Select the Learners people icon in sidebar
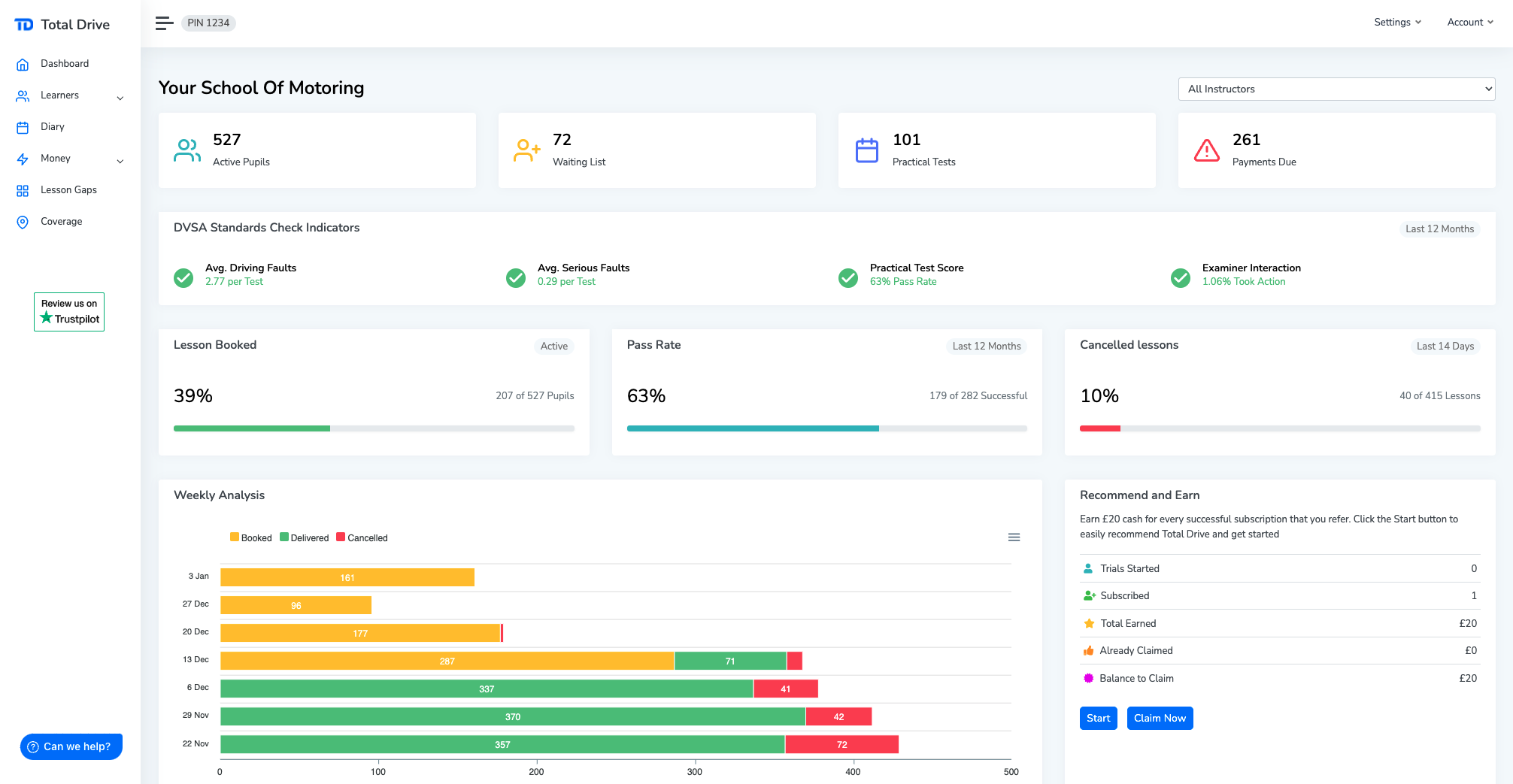This screenshot has height=784, width=1513. 23,95
